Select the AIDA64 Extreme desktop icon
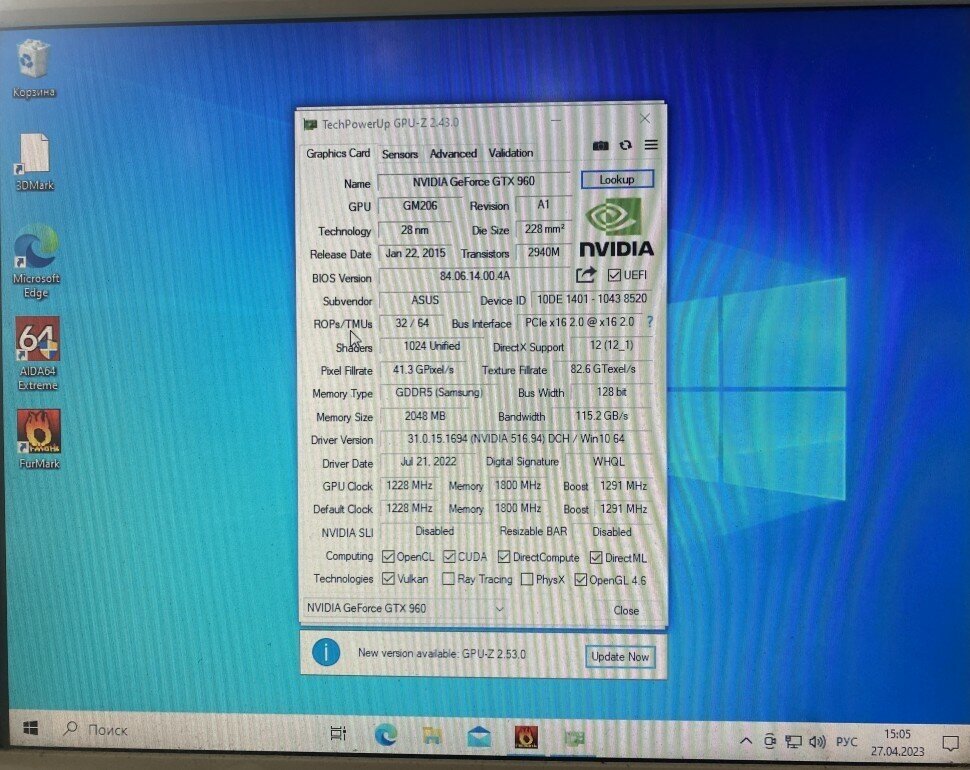Image resolution: width=970 pixels, height=770 pixels. click(x=38, y=354)
